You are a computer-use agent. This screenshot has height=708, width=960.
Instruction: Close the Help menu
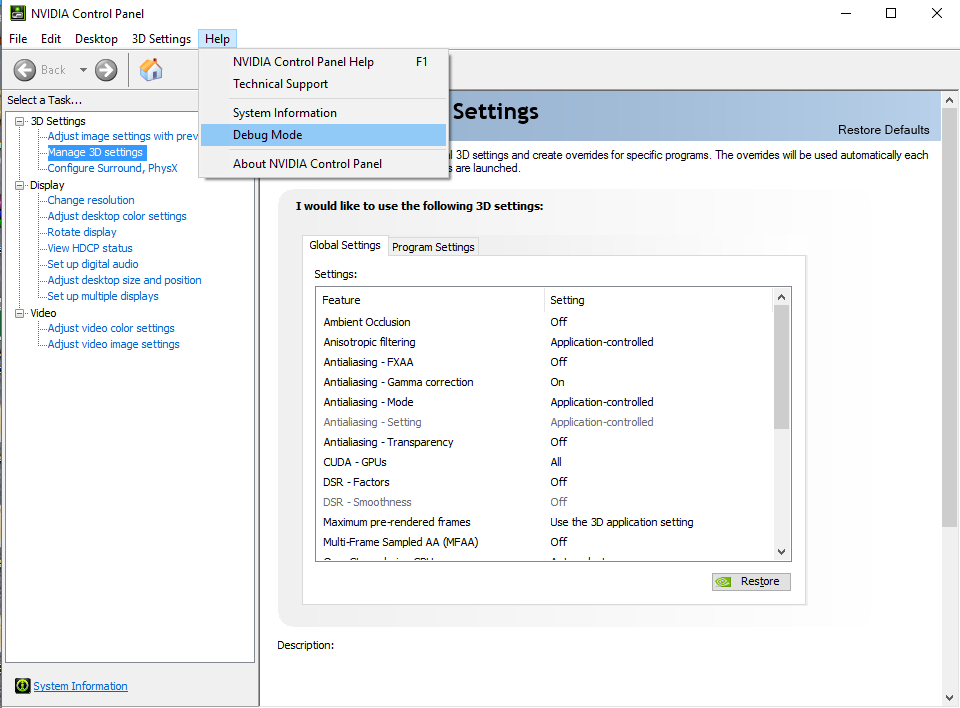(217, 39)
